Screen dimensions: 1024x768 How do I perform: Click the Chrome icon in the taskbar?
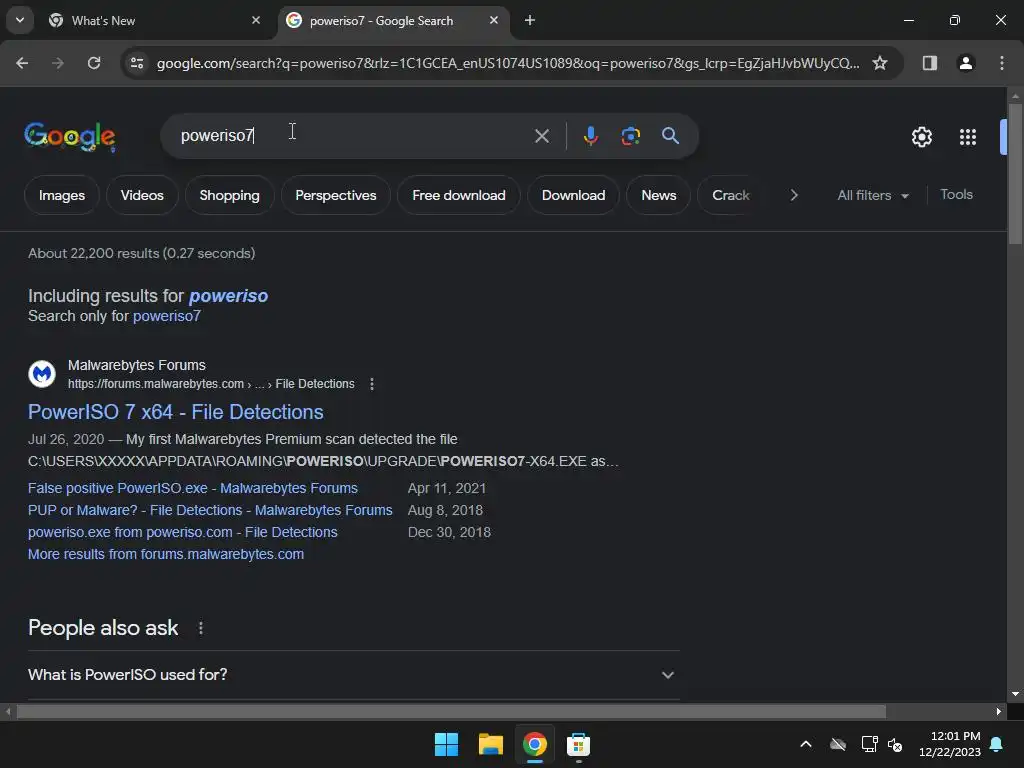[x=534, y=744]
